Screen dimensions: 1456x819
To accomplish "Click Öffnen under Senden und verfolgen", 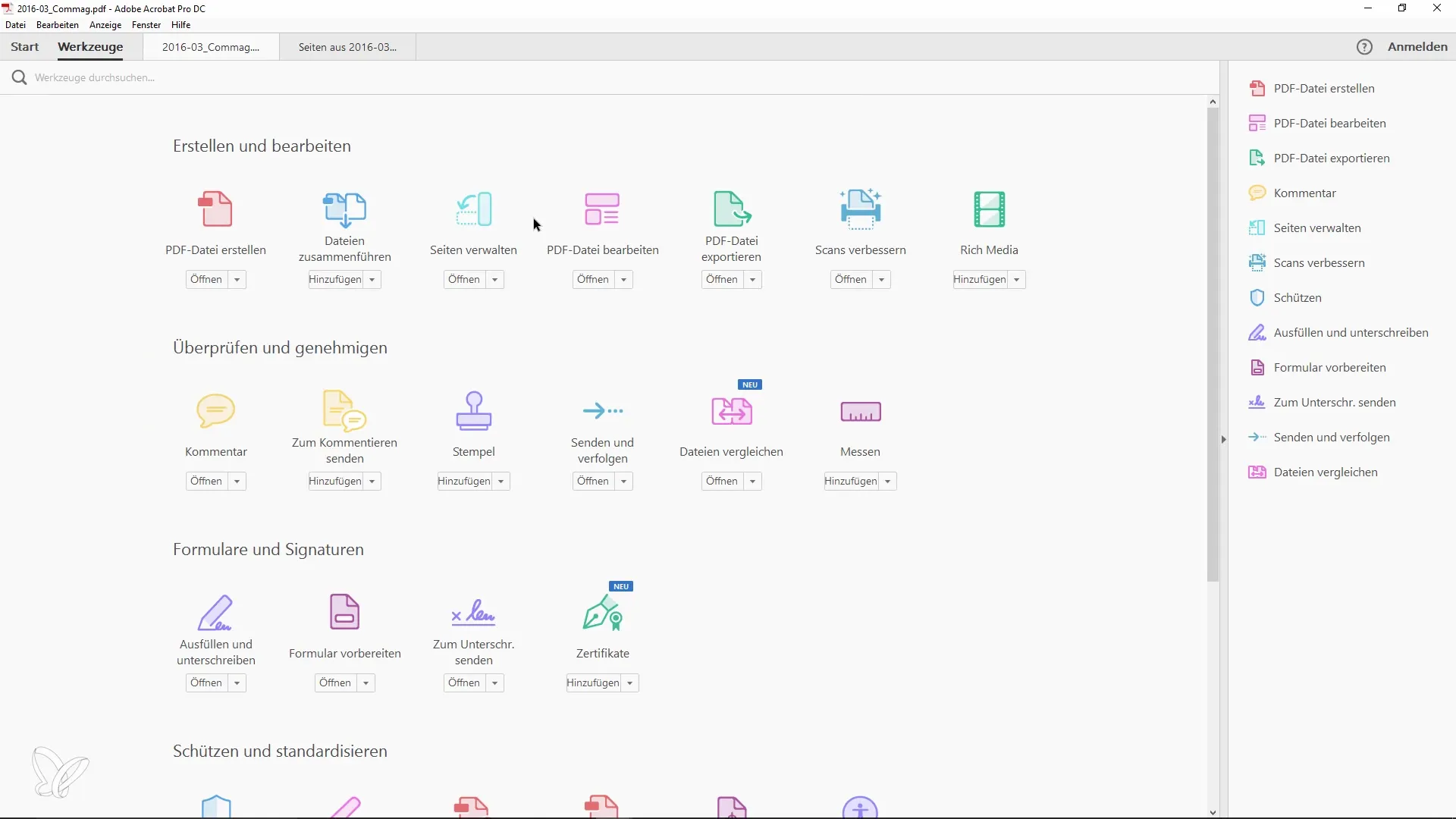I will click(593, 482).
